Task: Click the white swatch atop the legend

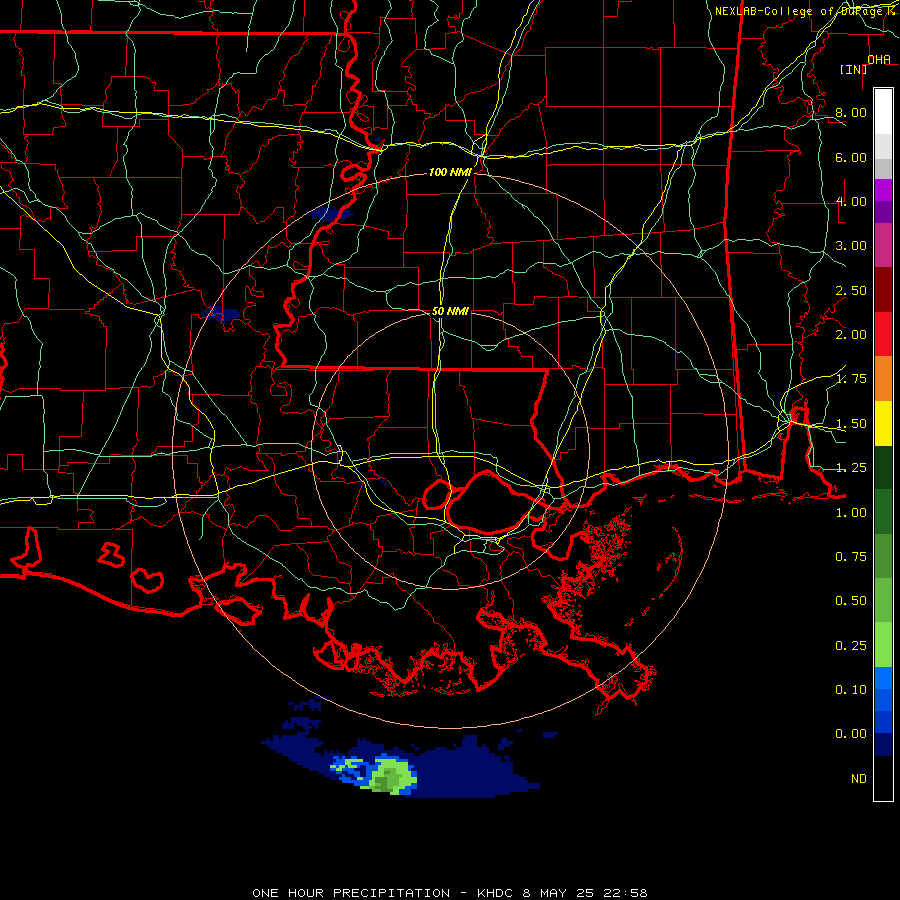Action: coord(883,111)
